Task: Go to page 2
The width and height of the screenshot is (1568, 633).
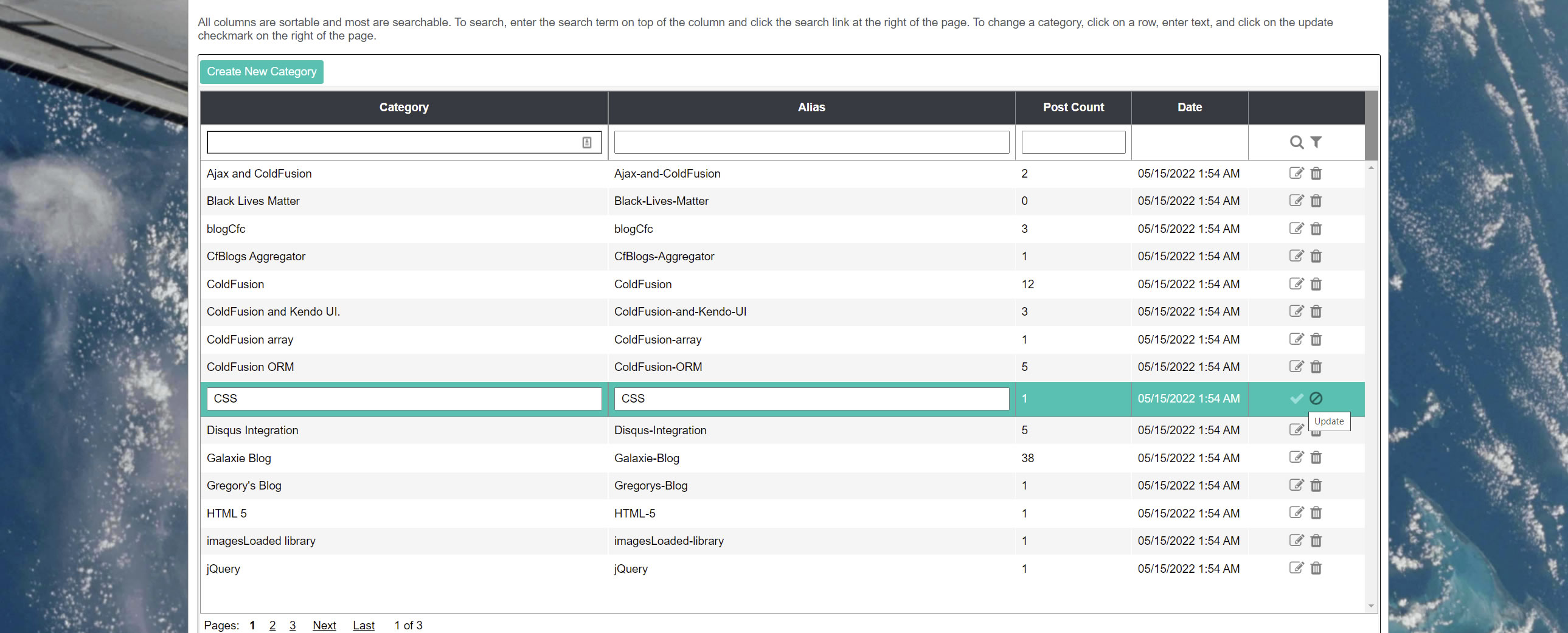Action: tap(272, 625)
